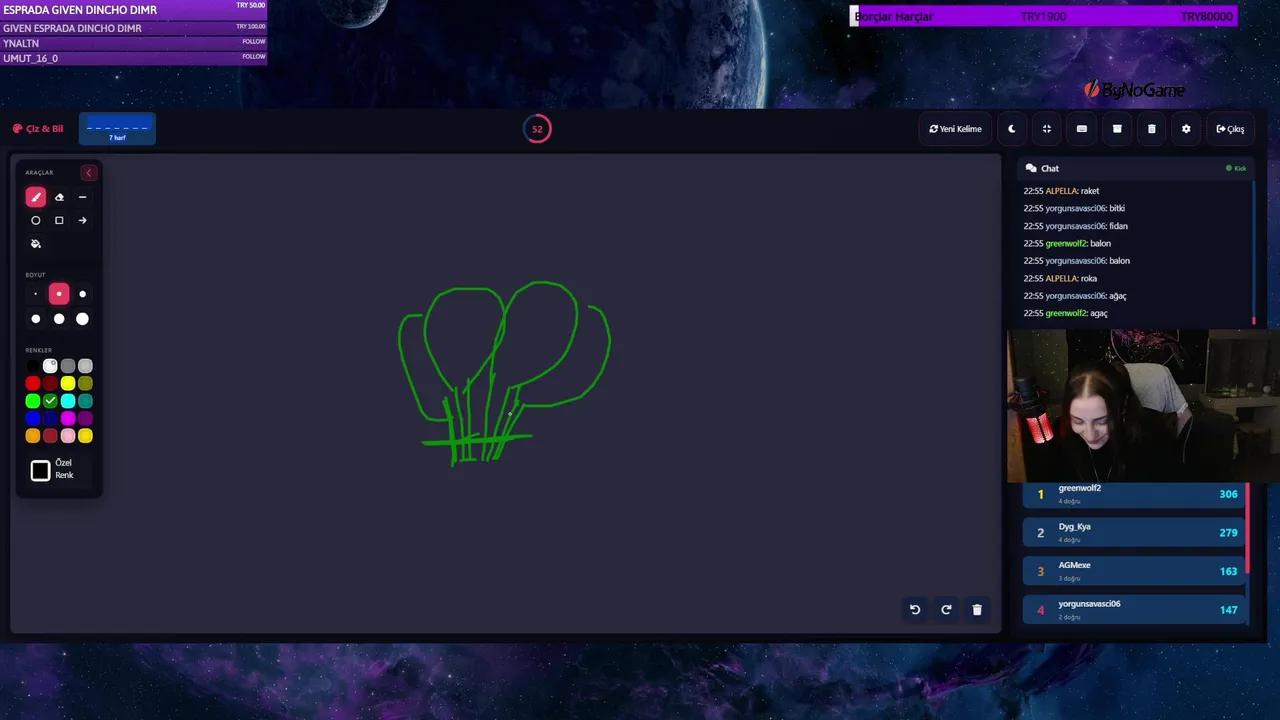Click Çıkış to exit the game

[1230, 129]
